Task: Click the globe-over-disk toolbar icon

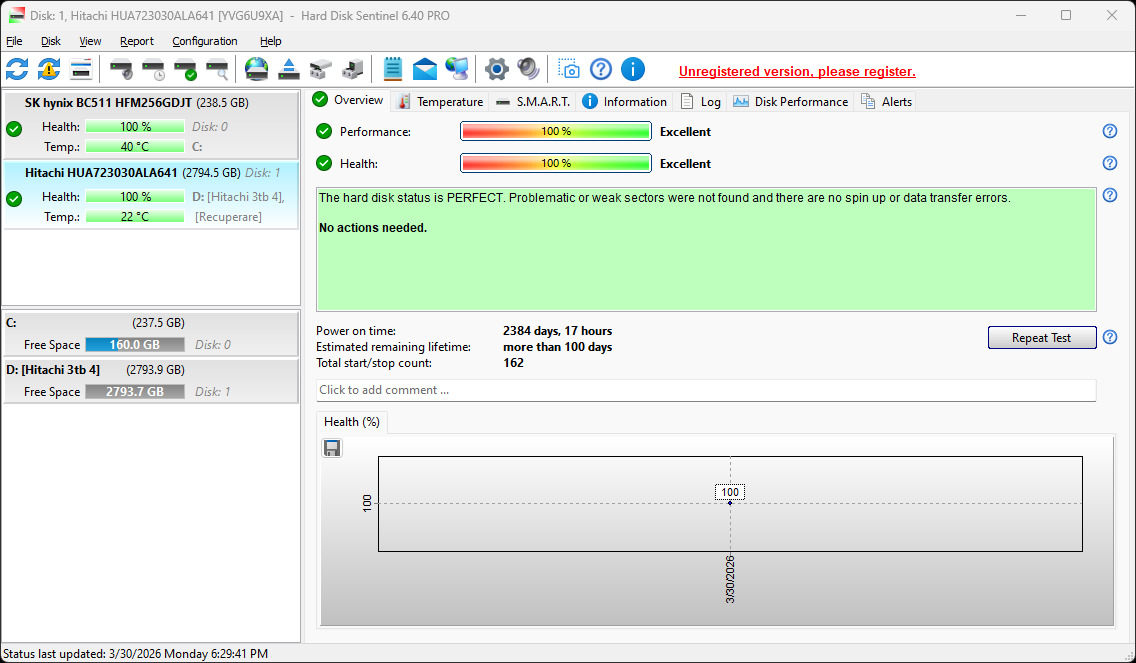Action: click(x=256, y=70)
